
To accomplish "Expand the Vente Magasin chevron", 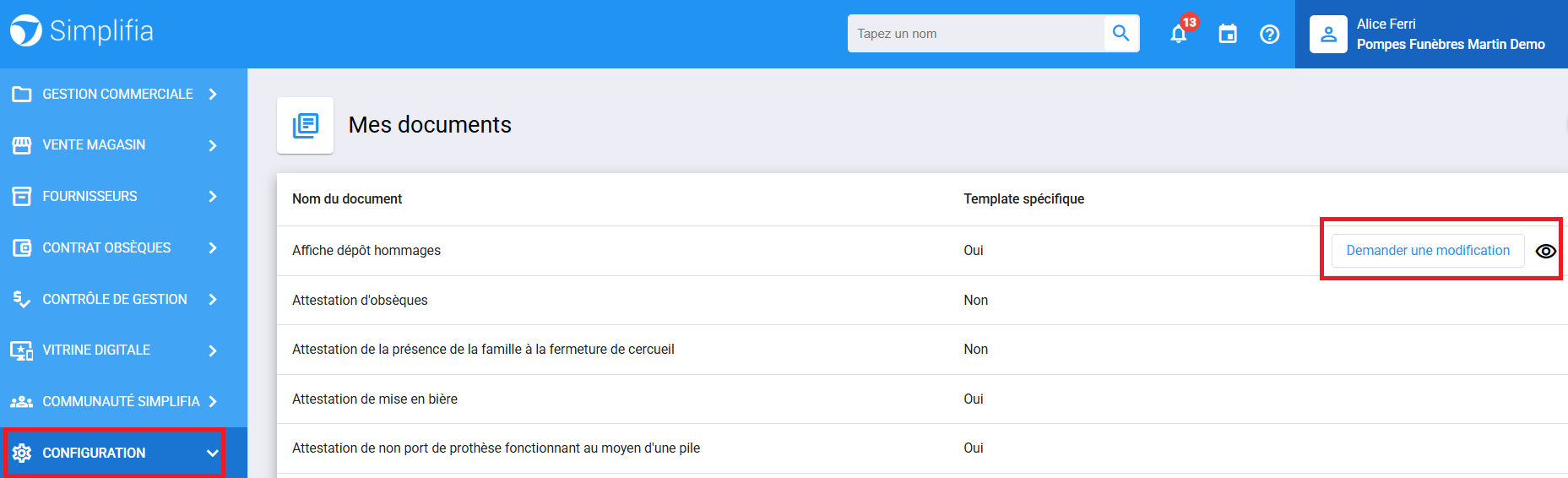I will pyautogui.click(x=213, y=145).
